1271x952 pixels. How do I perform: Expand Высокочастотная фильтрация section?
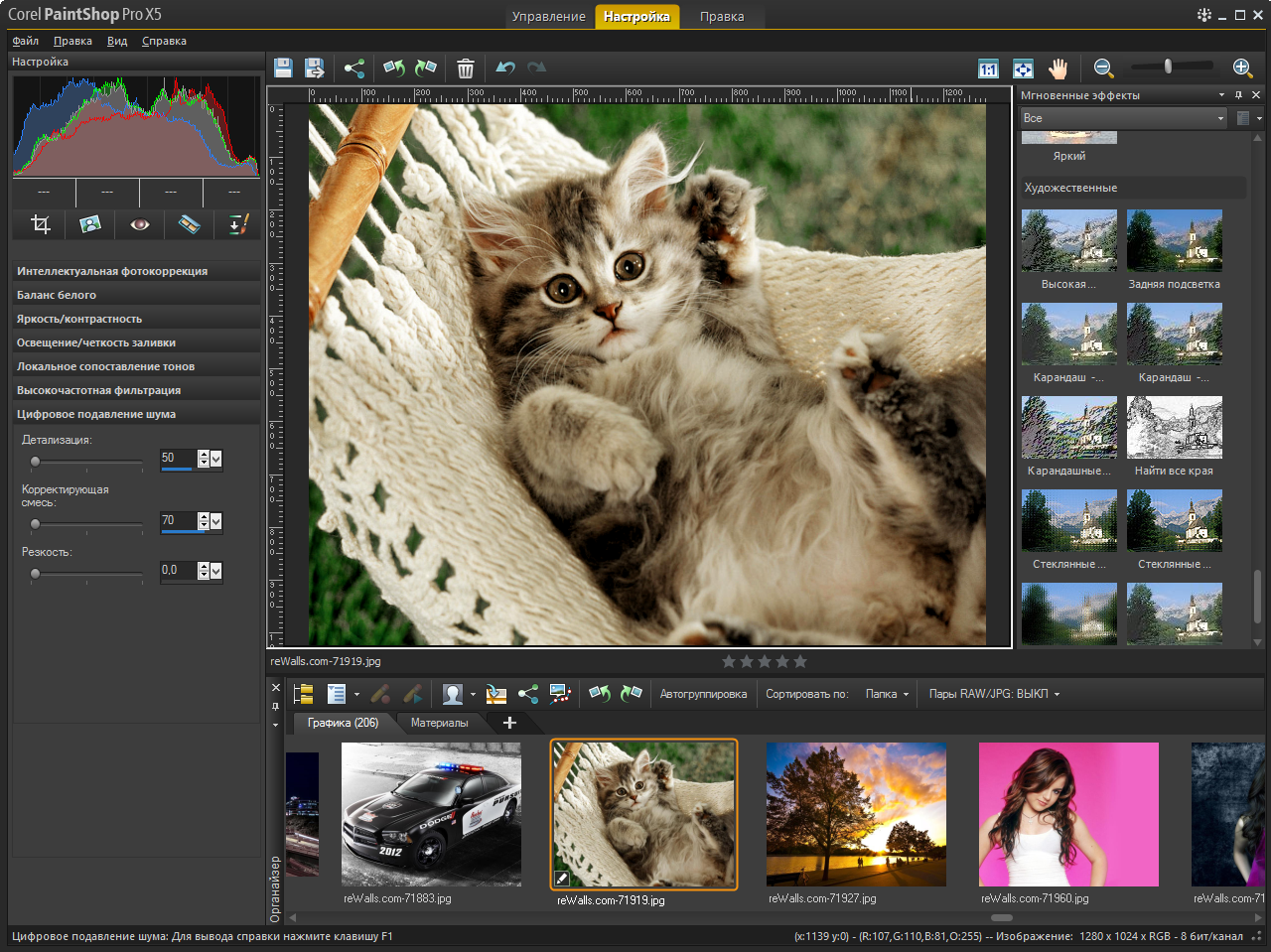point(136,390)
